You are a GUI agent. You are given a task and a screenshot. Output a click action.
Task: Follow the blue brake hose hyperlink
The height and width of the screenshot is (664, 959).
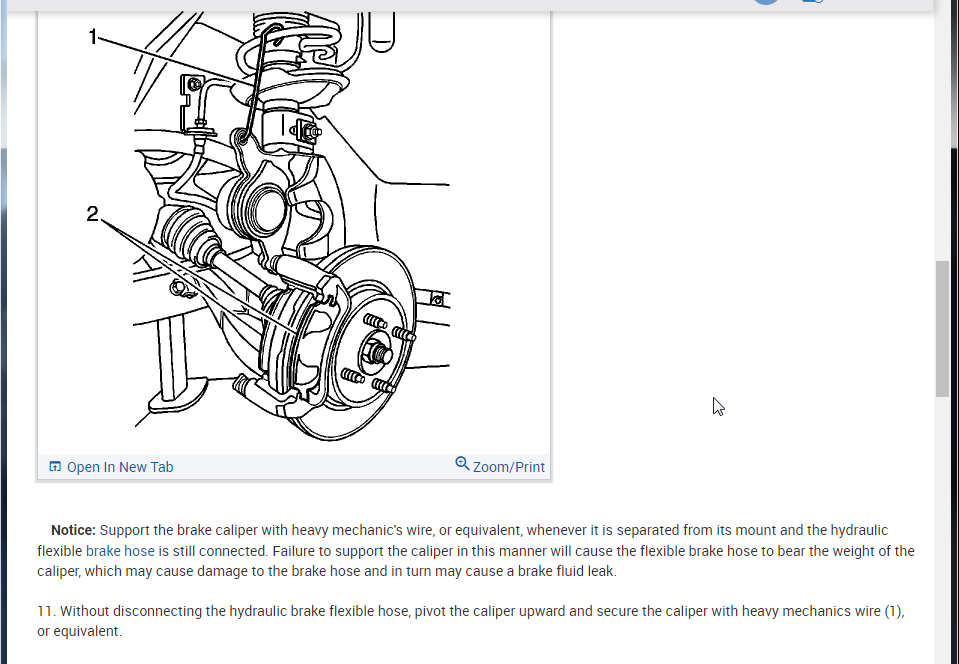click(120, 551)
